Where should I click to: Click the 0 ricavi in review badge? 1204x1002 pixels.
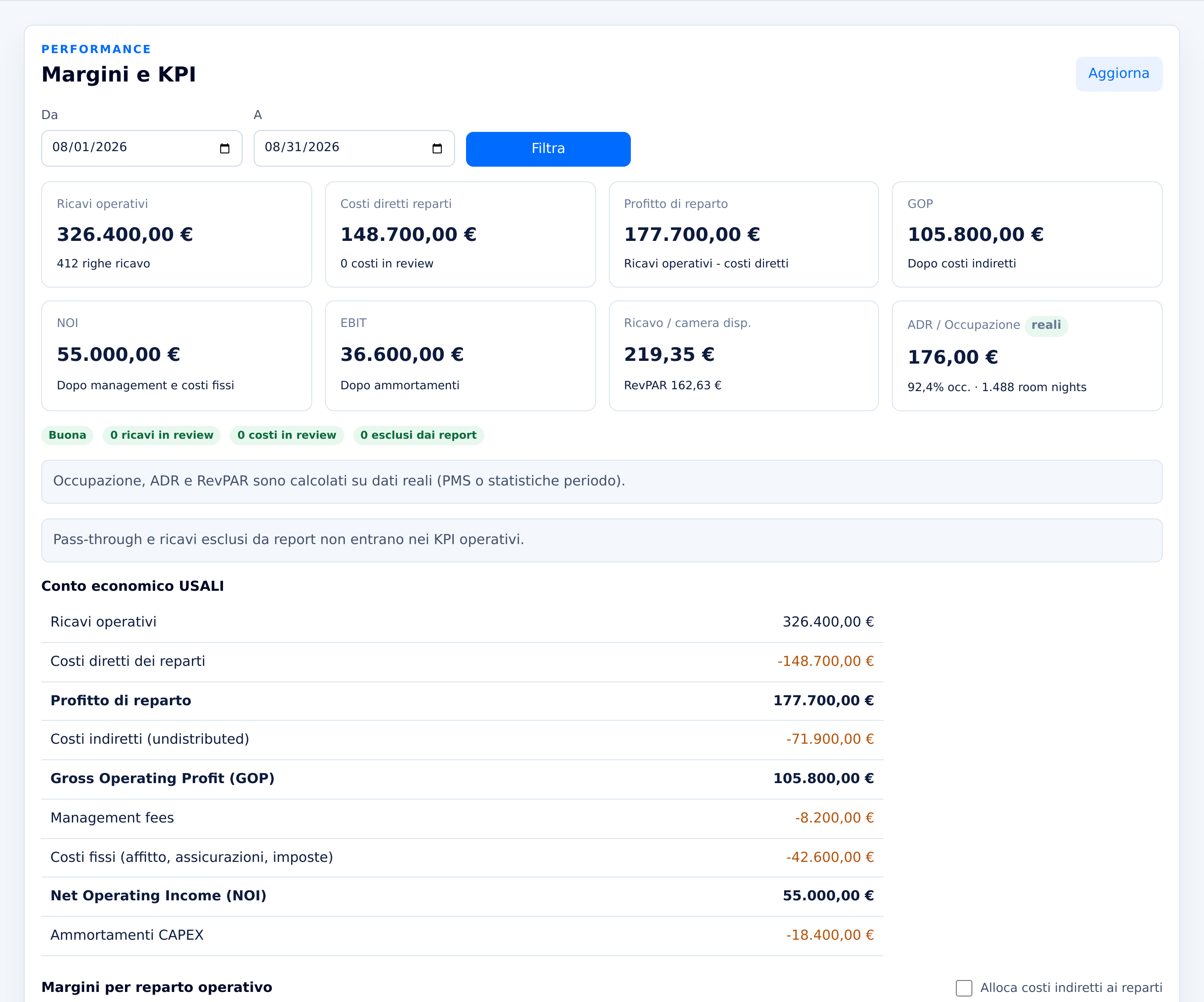[x=162, y=436]
